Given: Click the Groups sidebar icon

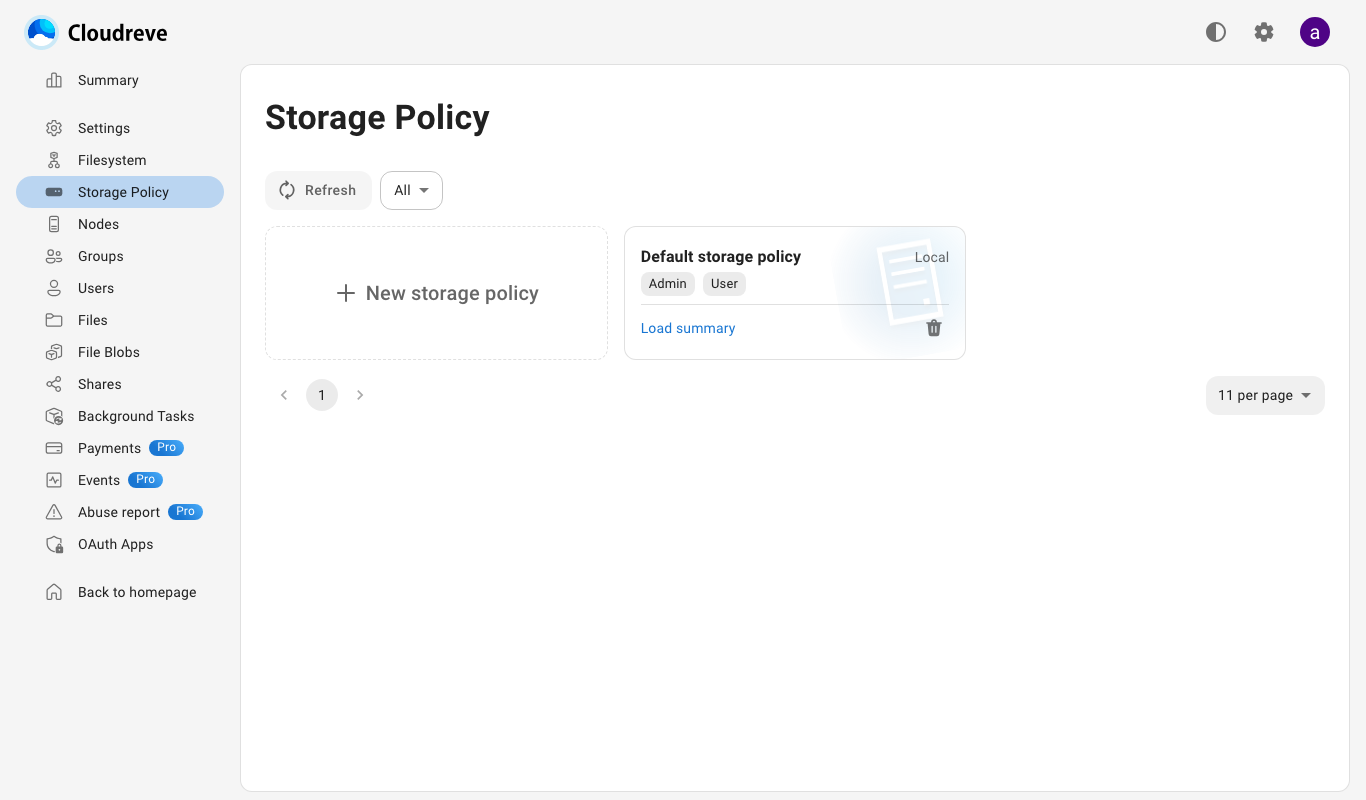Looking at the screenshot, I should point(54,256).
